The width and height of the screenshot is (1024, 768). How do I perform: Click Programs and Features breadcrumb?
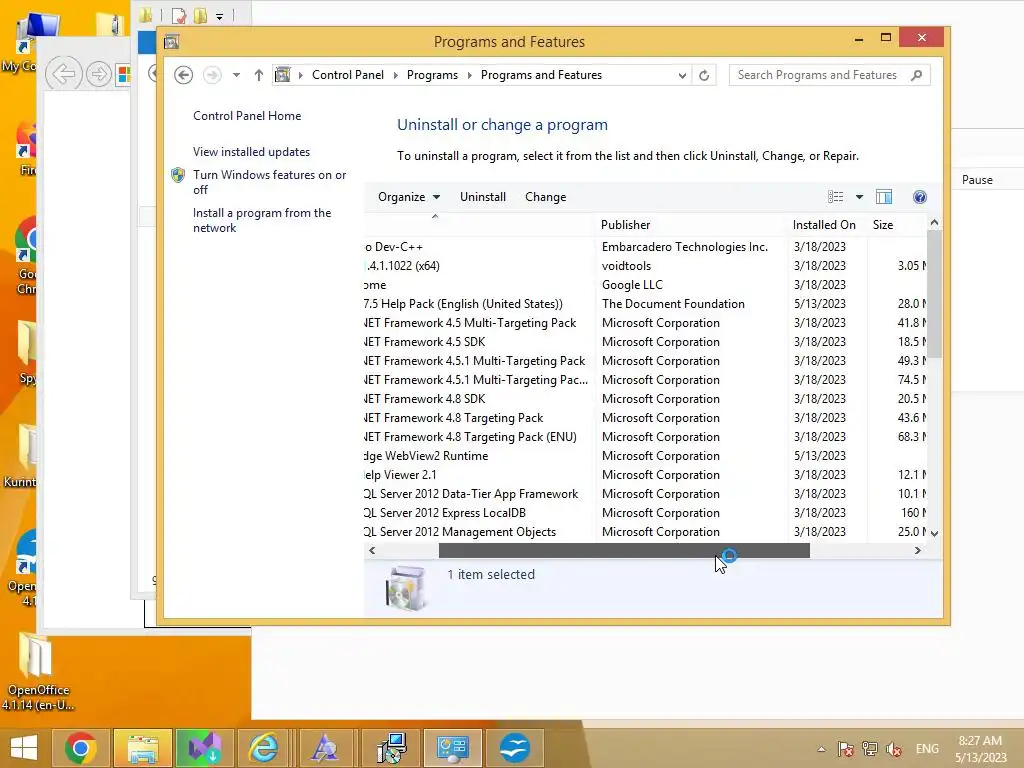point(541,75)
